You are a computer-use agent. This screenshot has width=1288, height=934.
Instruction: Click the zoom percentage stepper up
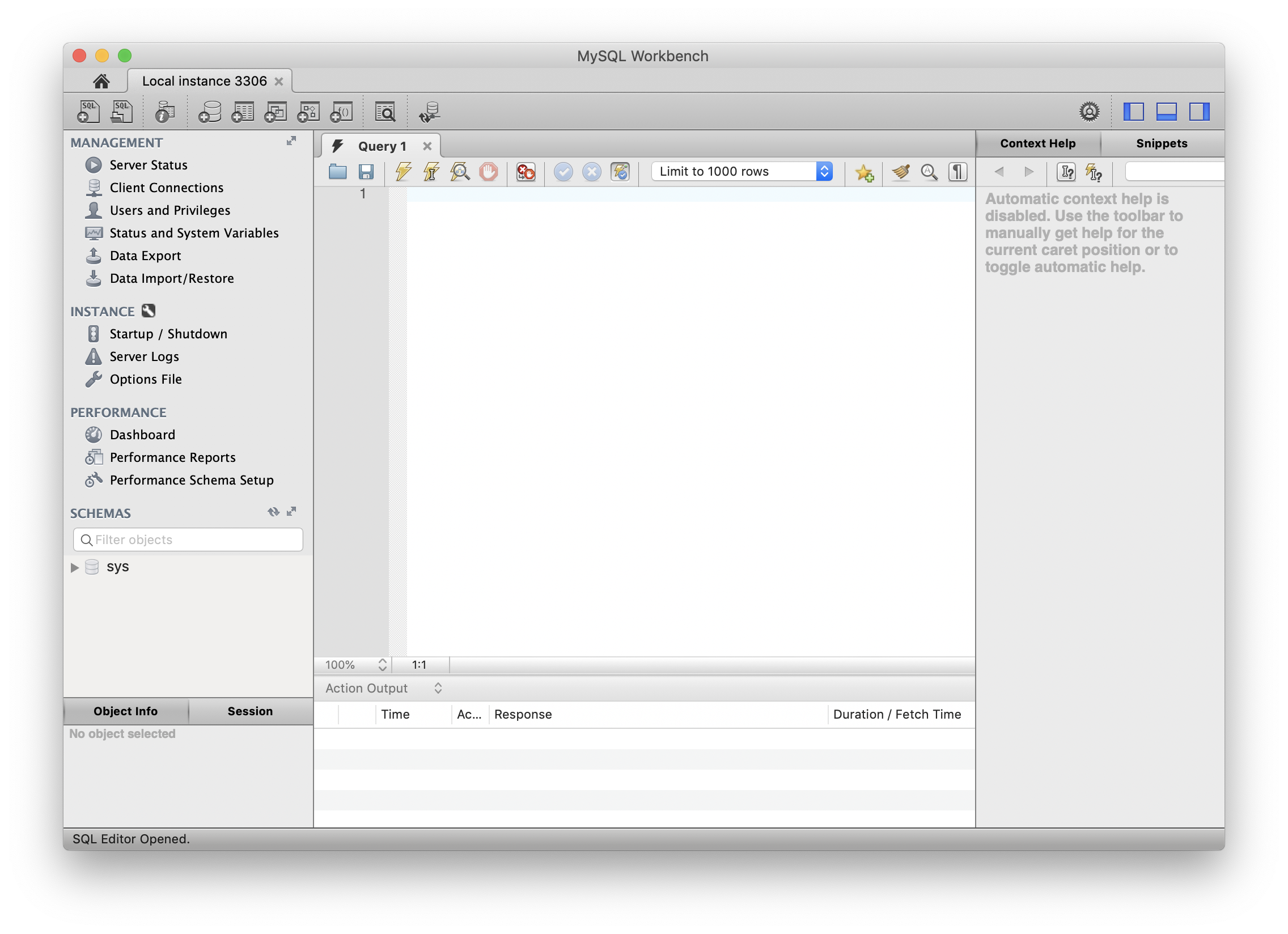(x=382, y=660)
